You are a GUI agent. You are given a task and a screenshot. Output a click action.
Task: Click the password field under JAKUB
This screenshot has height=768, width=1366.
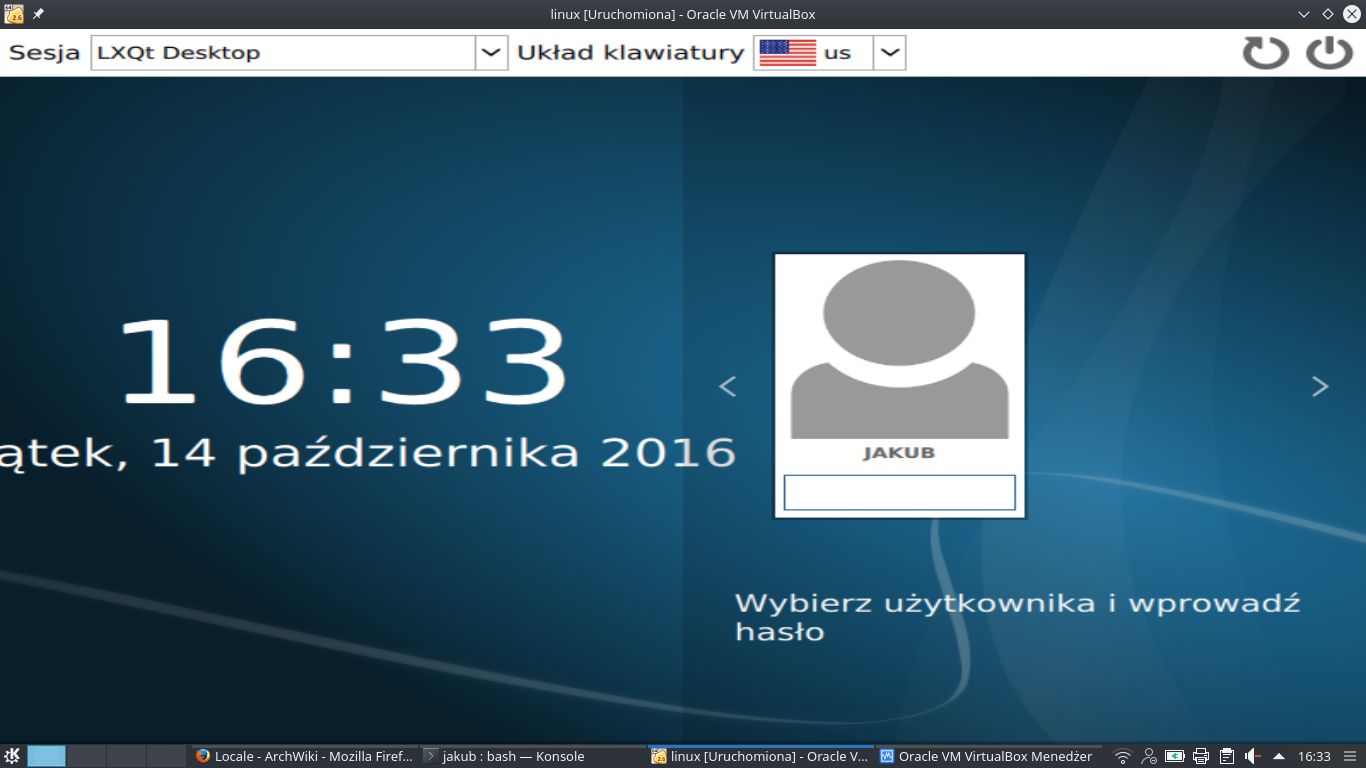tap(899, 493)
